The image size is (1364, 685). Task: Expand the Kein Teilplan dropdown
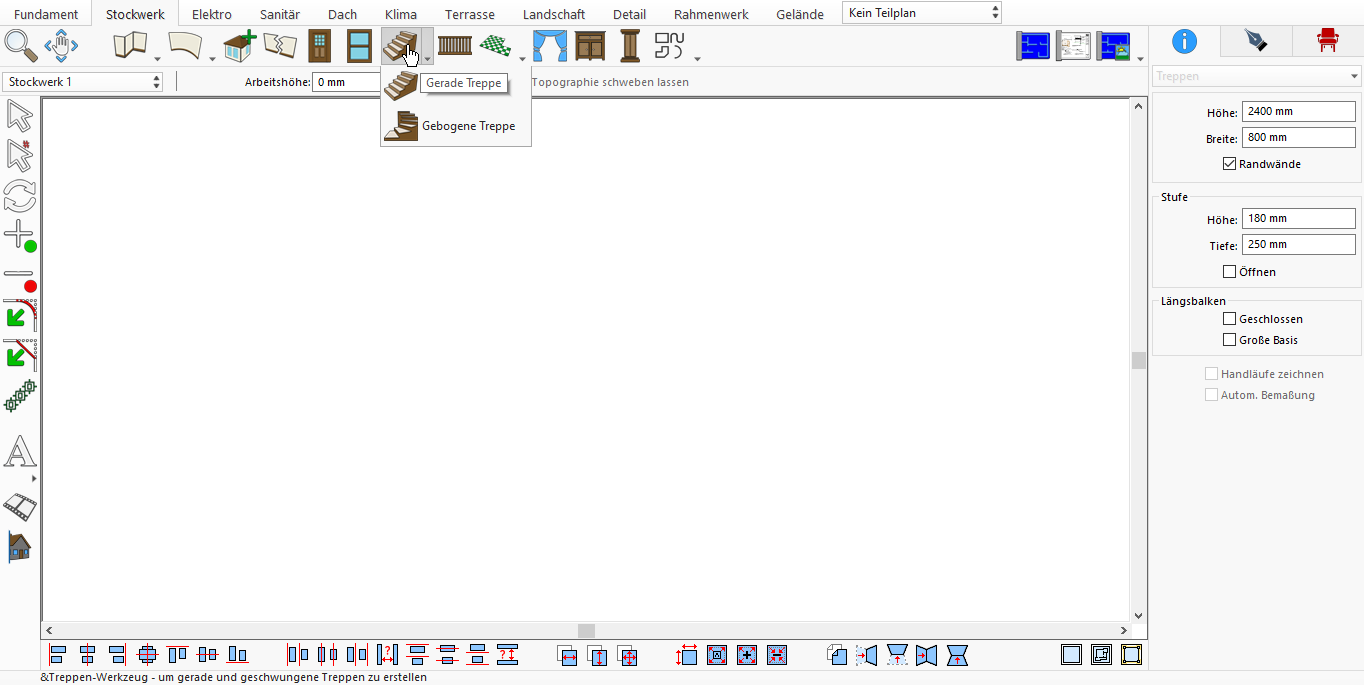[x=921, y=13]
